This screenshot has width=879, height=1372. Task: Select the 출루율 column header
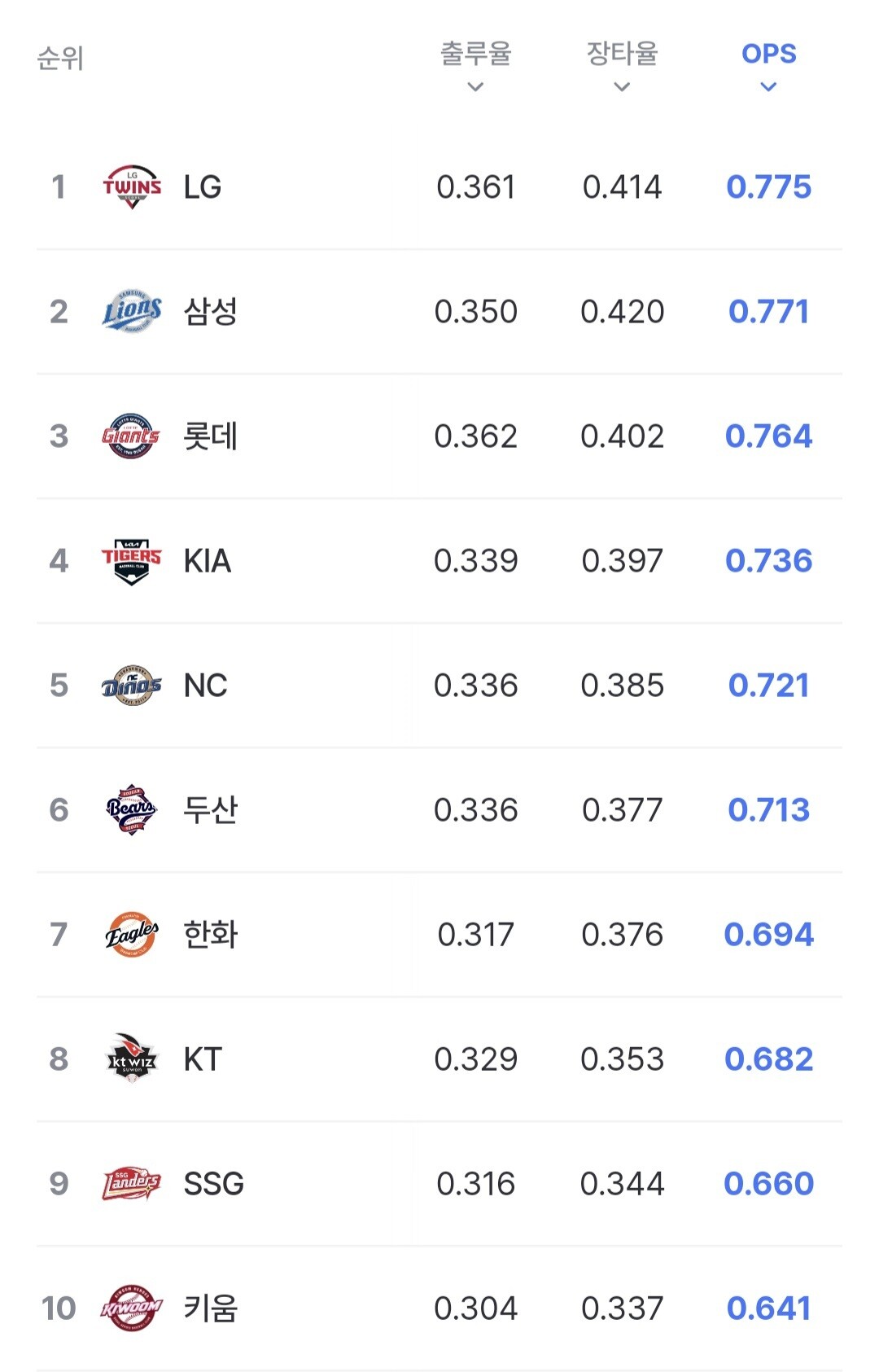point(475,54)
